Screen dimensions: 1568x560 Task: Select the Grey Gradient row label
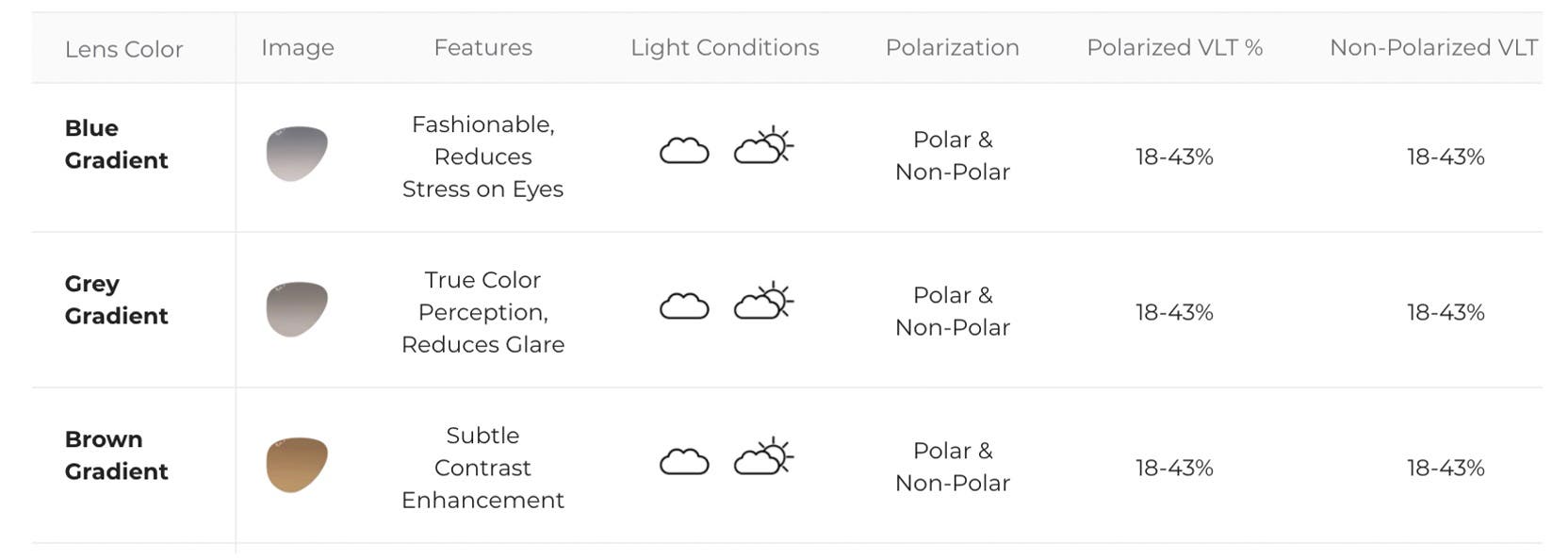[116, 300]
